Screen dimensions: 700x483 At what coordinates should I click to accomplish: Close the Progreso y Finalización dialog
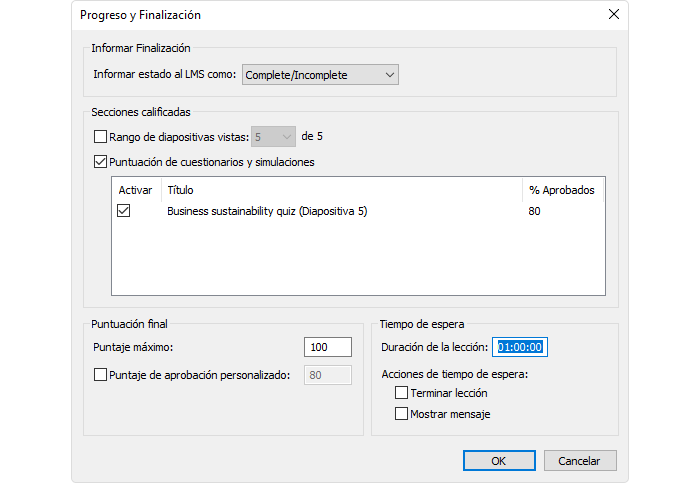pos(614,14)
